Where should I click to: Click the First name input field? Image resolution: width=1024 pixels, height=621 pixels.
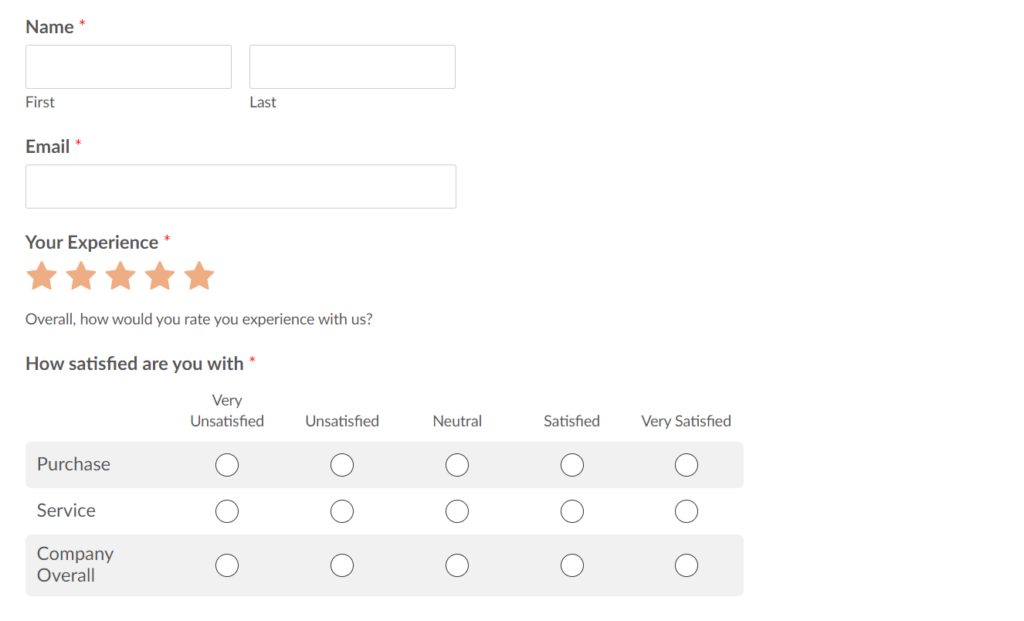pyautogui.click(x=128, y=67)
